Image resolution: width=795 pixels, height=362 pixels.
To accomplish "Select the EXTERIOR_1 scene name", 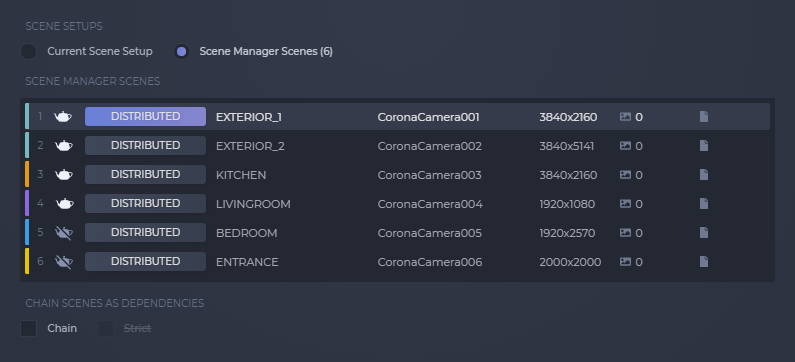I will tap(249, 117).
